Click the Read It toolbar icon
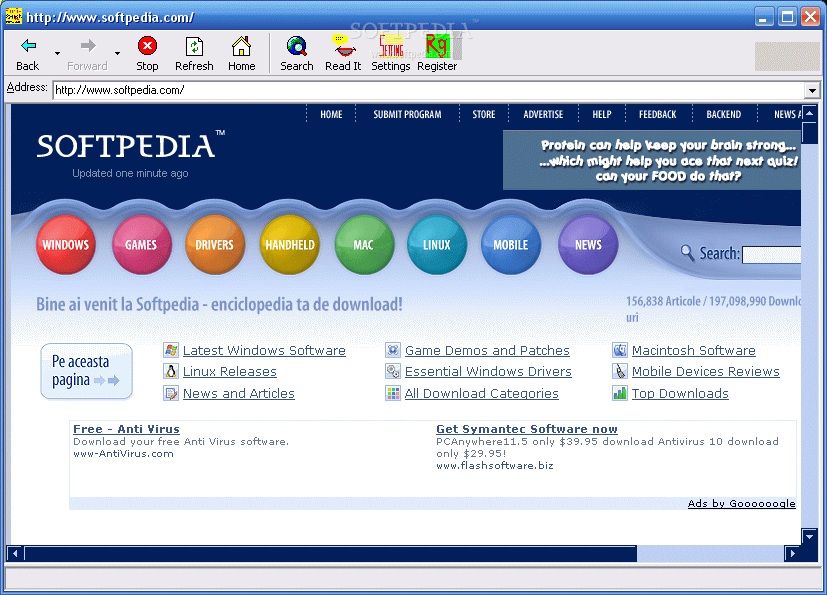The width and height of the screenshot is (827, 595). point(343,53)
